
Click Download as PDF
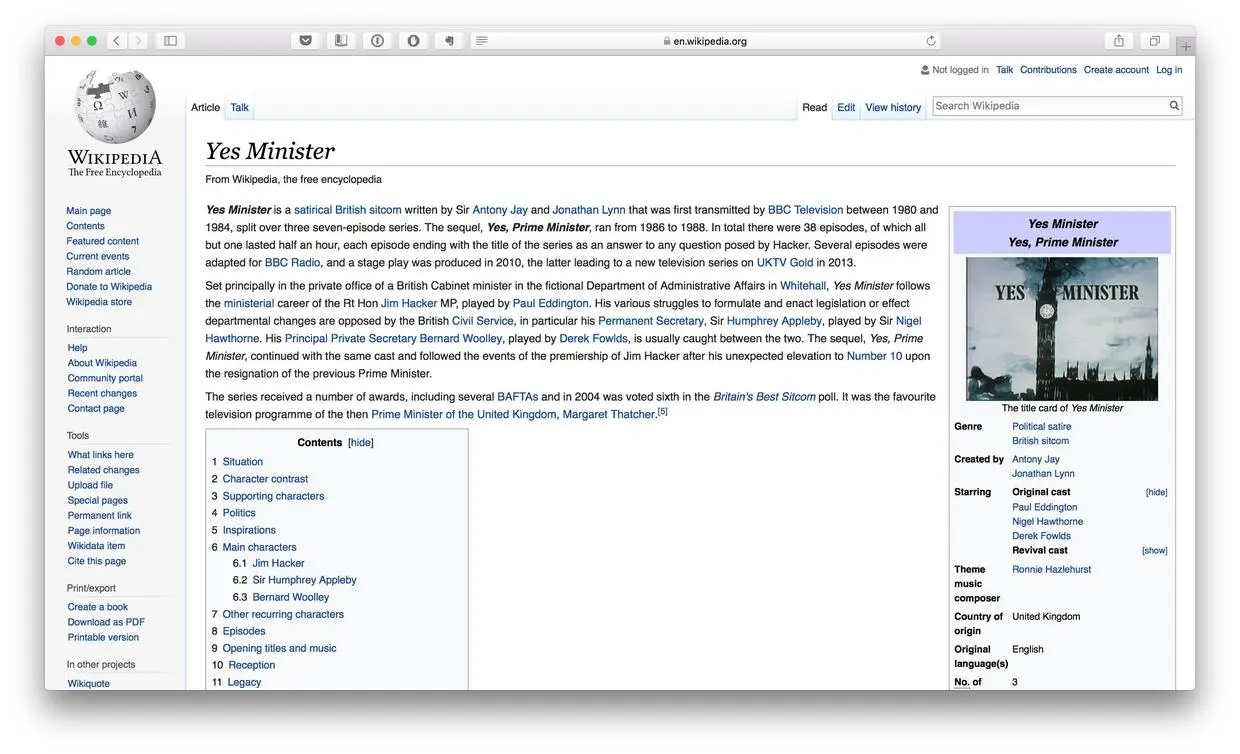click(106, 622)
